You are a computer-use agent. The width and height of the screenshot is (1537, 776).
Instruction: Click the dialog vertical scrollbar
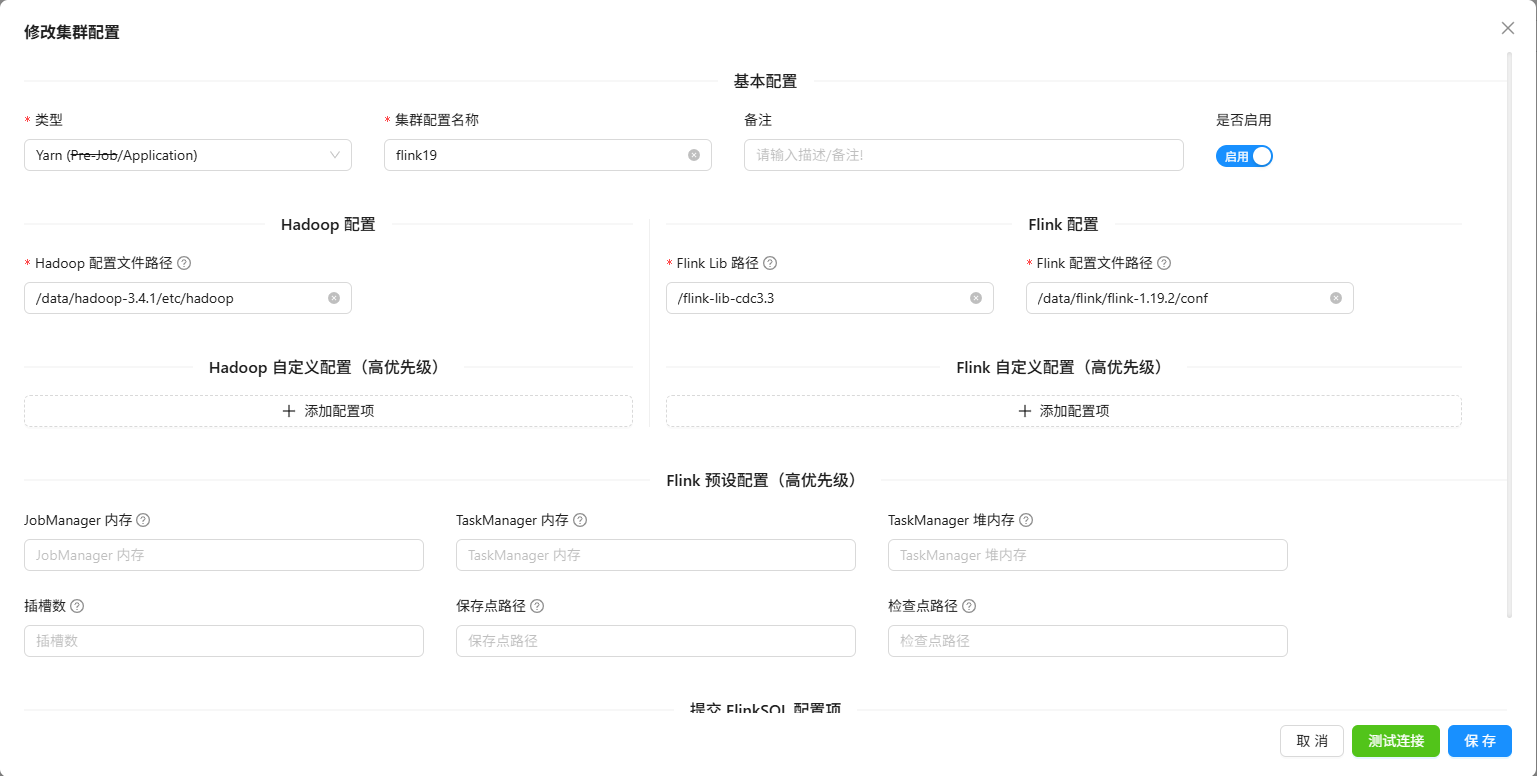tap(1510, 335)
